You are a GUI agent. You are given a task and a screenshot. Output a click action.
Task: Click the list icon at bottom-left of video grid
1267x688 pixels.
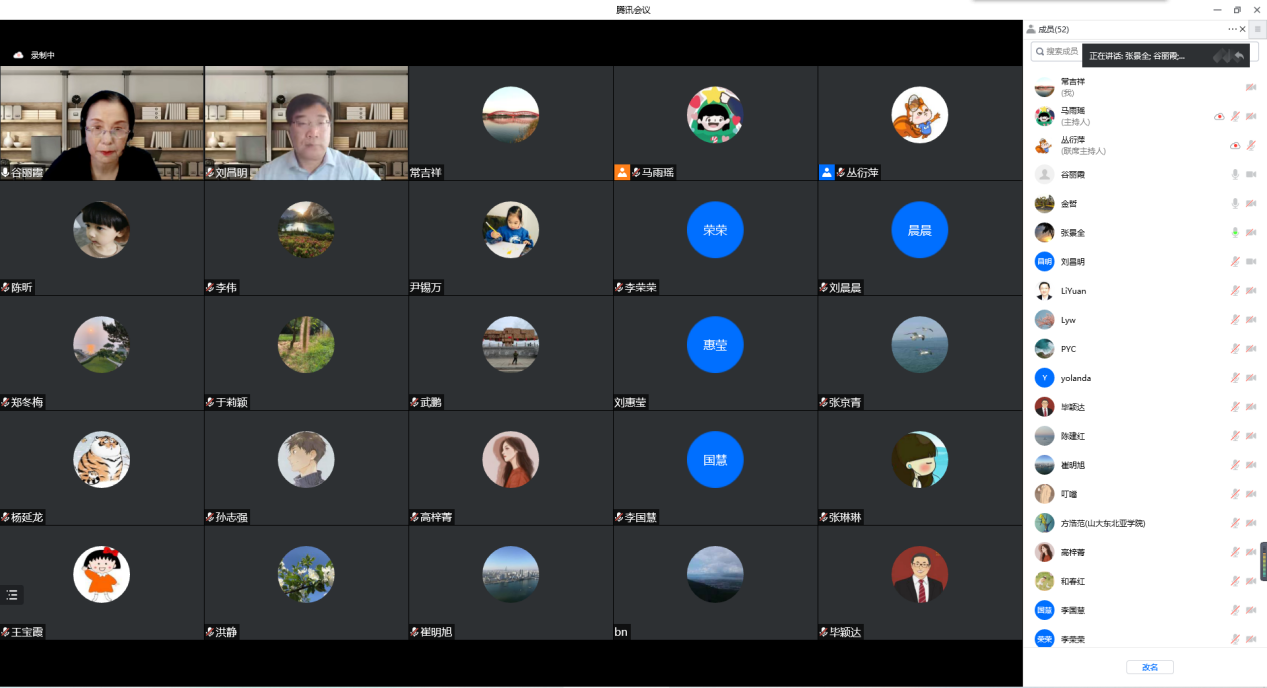12,594
